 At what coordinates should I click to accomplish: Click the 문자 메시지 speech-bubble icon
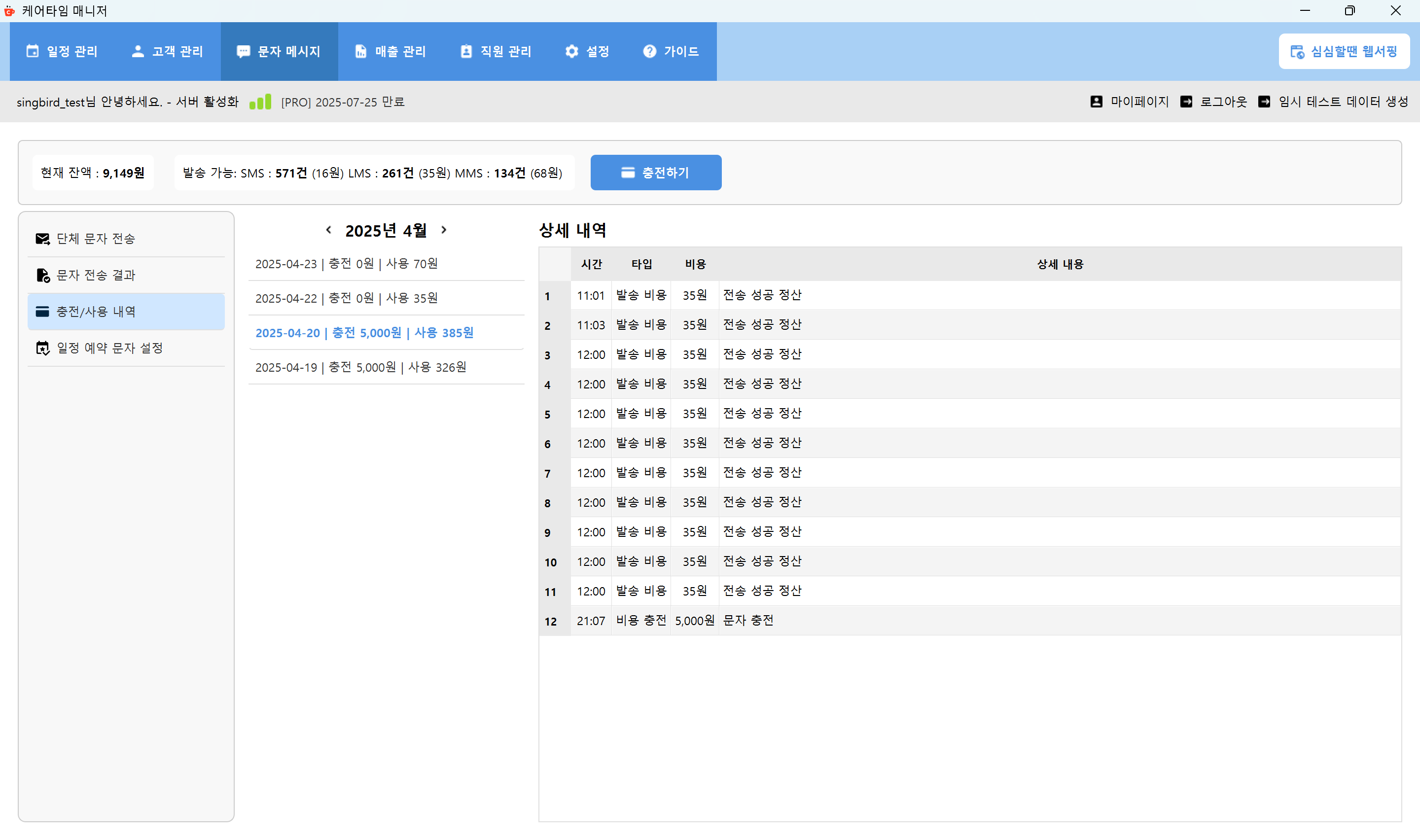pyautogui.click(x=244, y=51)
